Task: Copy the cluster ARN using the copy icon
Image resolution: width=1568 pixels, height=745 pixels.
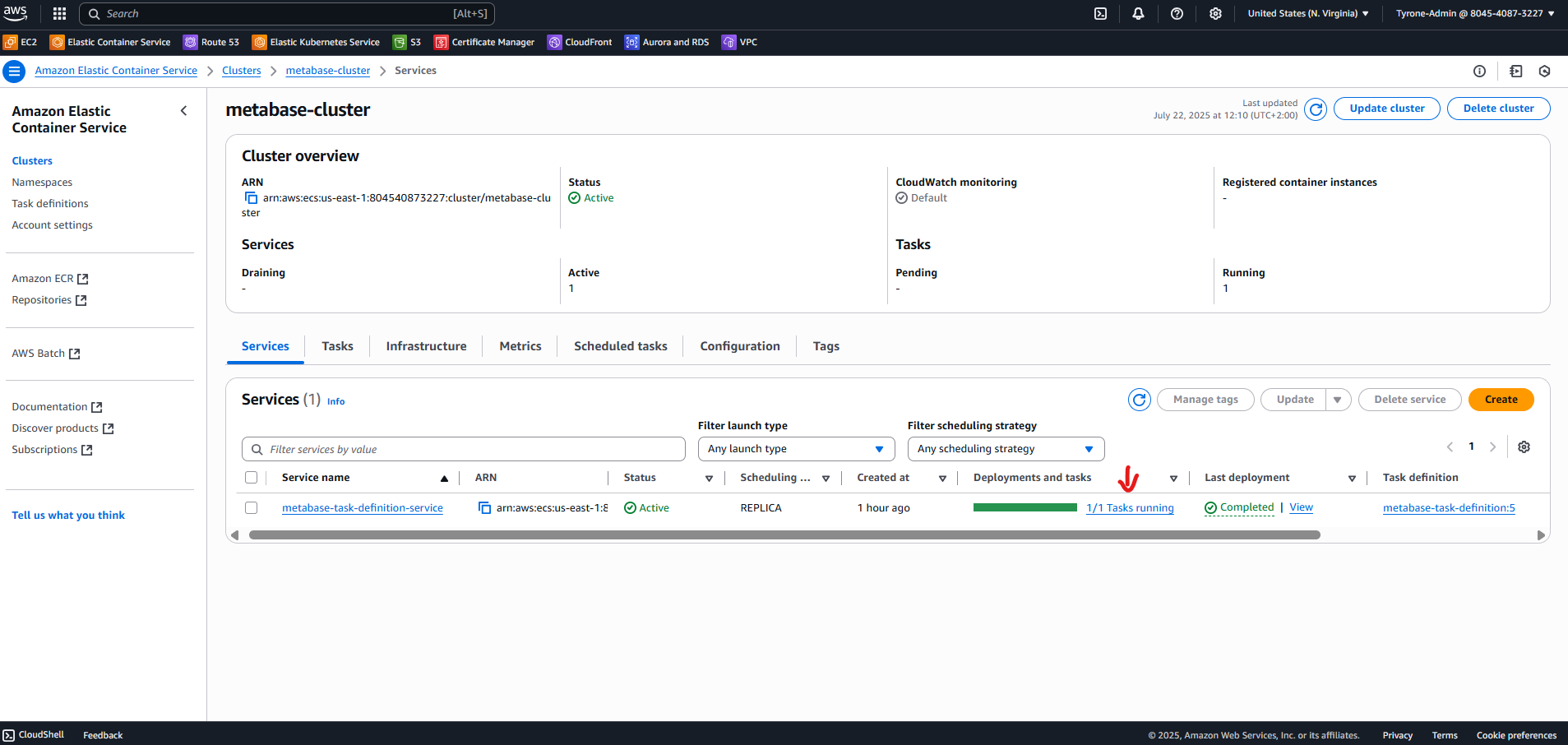Action: [x=251, y=197]
